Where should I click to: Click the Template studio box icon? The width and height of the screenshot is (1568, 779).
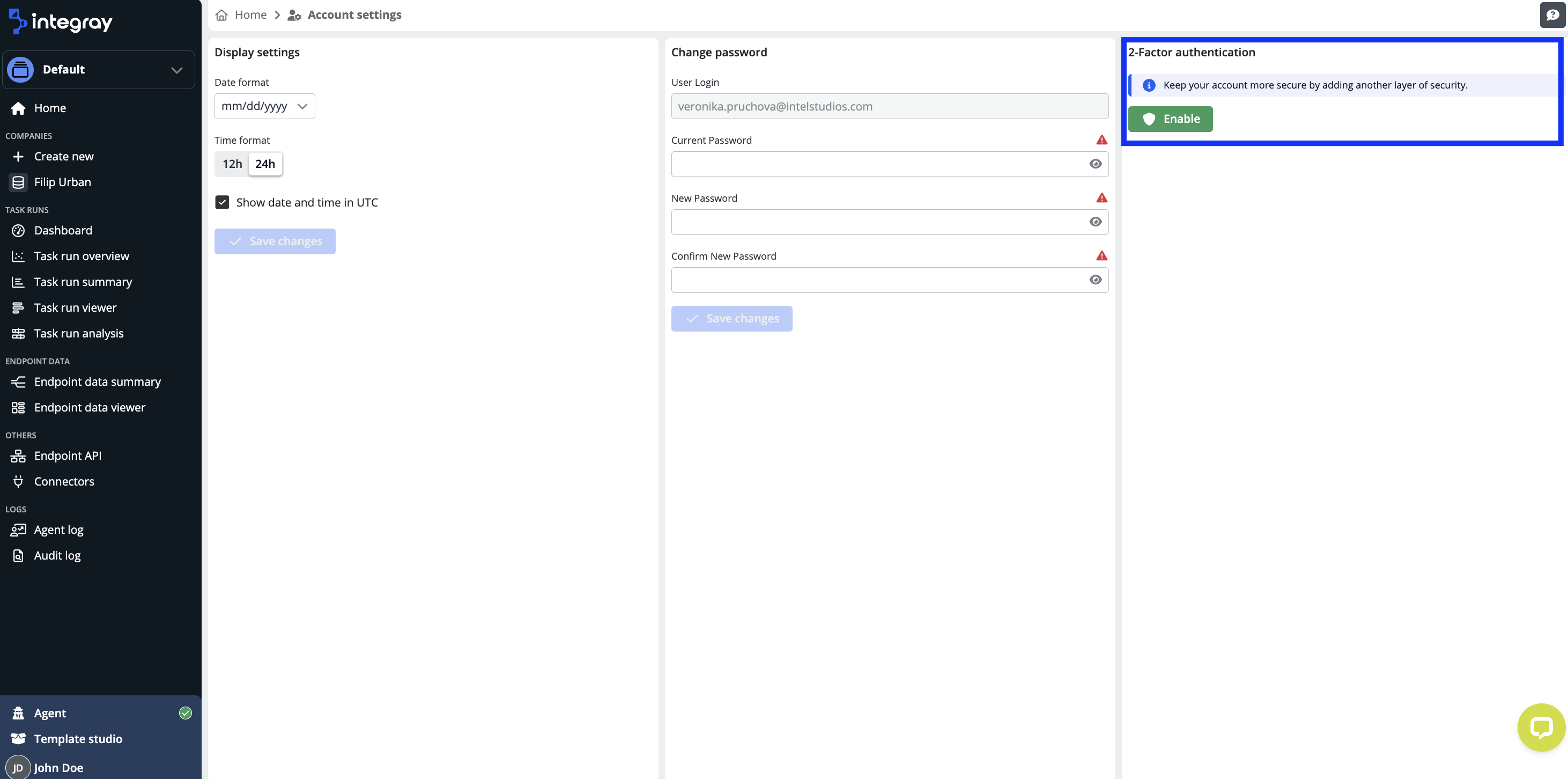(x=18, y=739)
